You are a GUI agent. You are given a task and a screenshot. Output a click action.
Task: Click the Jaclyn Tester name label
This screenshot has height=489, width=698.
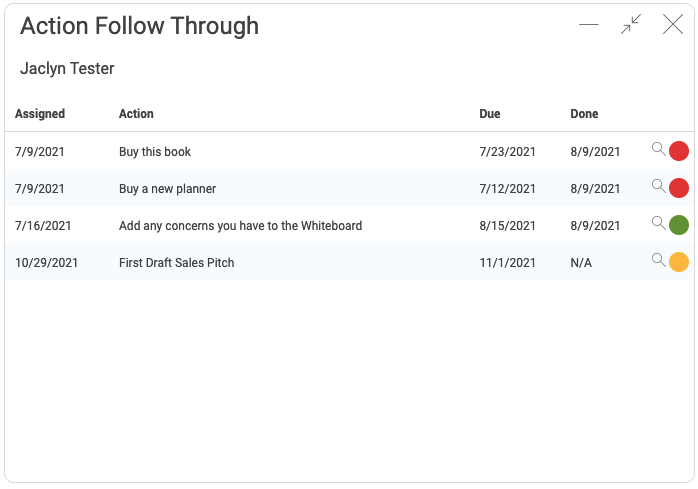pyautogui.click(x=67, y=69)
